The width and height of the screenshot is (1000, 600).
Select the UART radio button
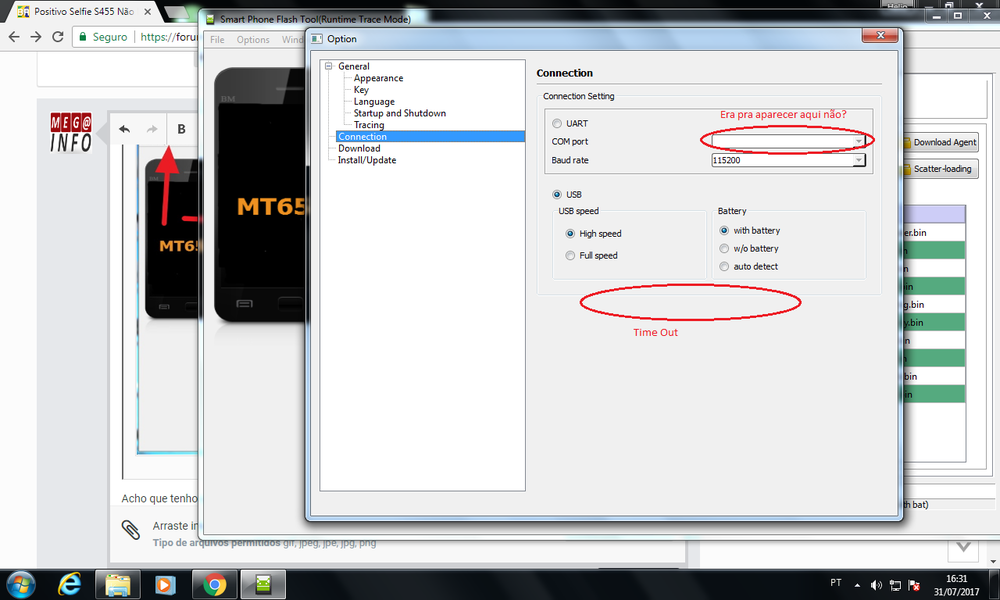click(x=557, y=124)
